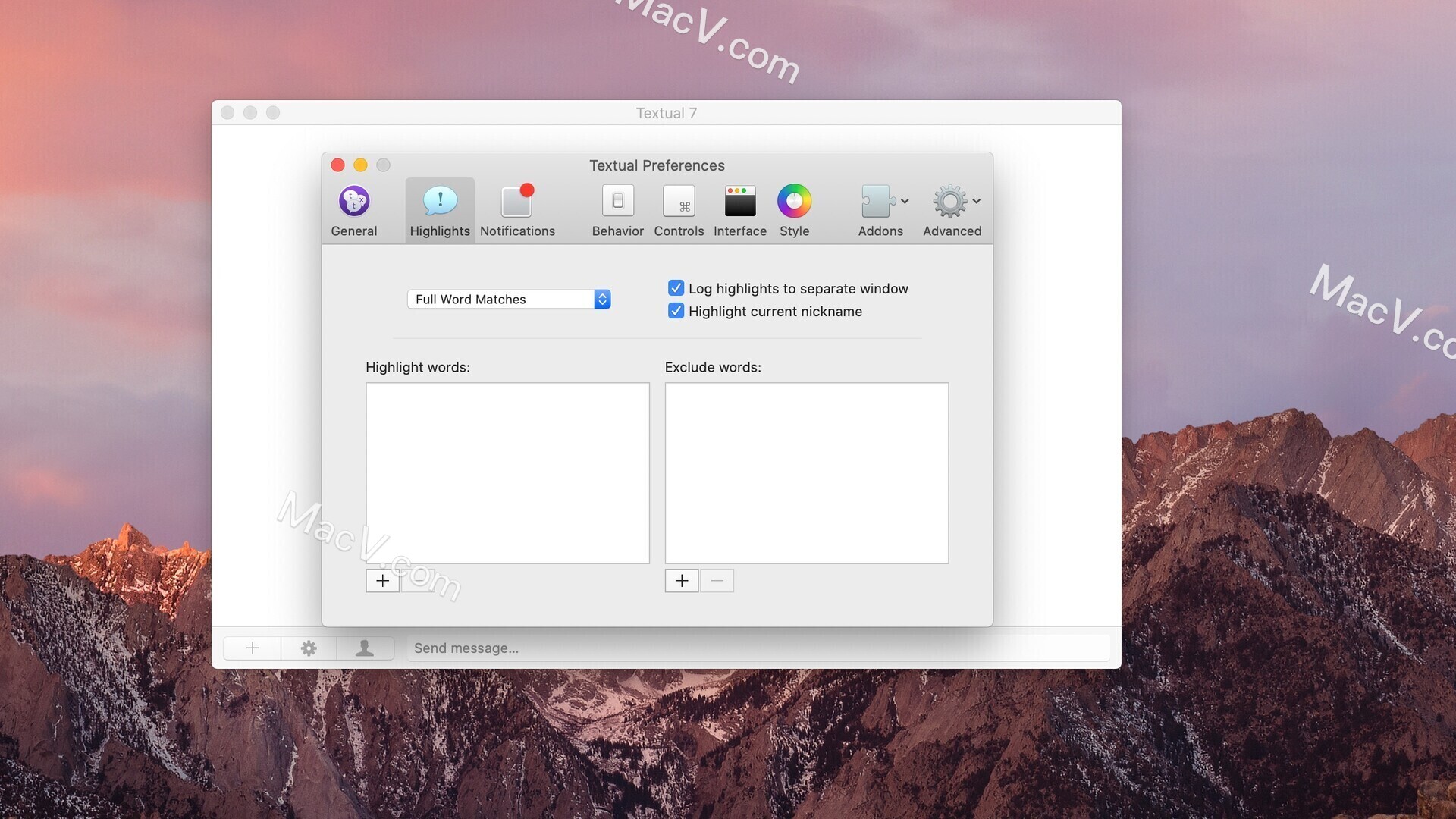Open the General preferences pane
Viewport: 1456px width, 819px height.
click(353, 210)
